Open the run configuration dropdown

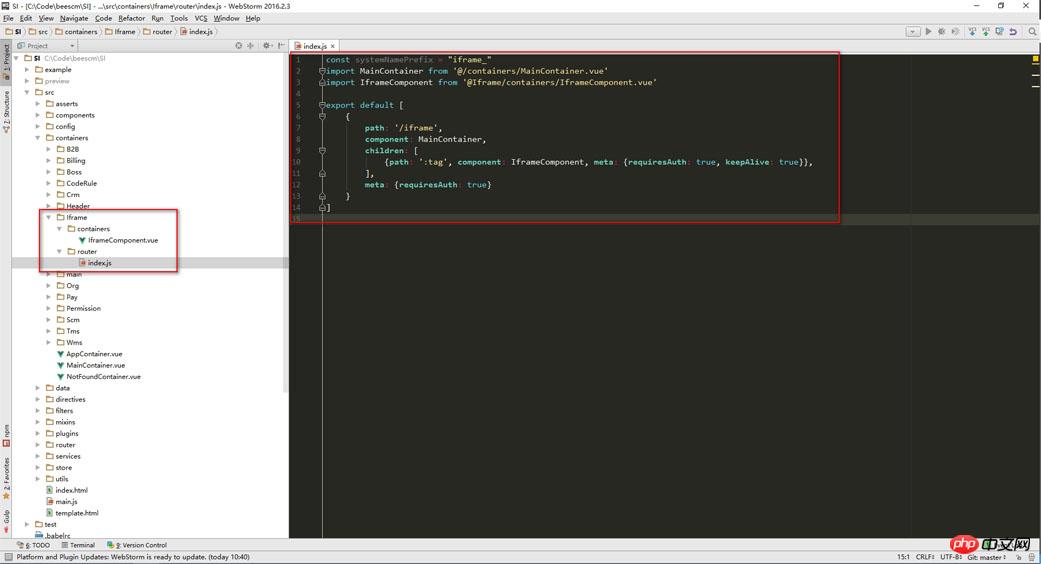click(x=912, y=32)
